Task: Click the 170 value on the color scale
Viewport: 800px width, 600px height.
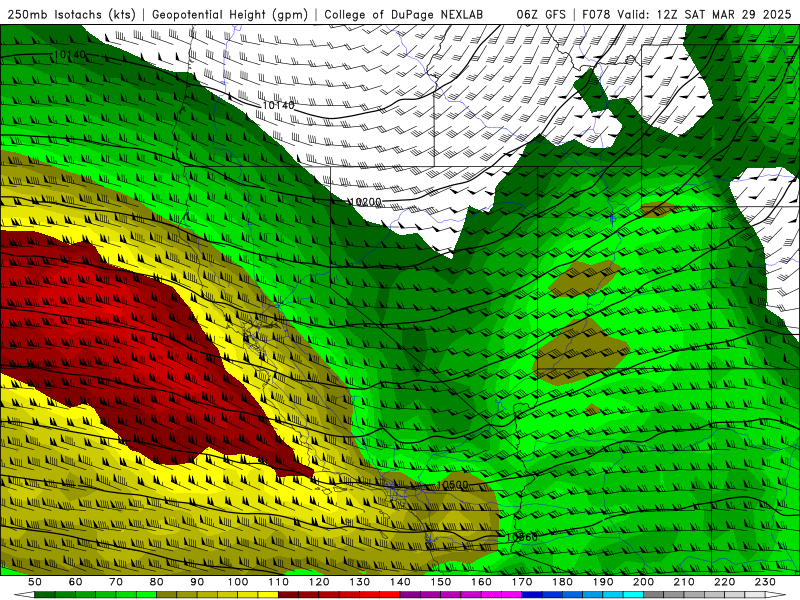Action: tap(522, 582)
